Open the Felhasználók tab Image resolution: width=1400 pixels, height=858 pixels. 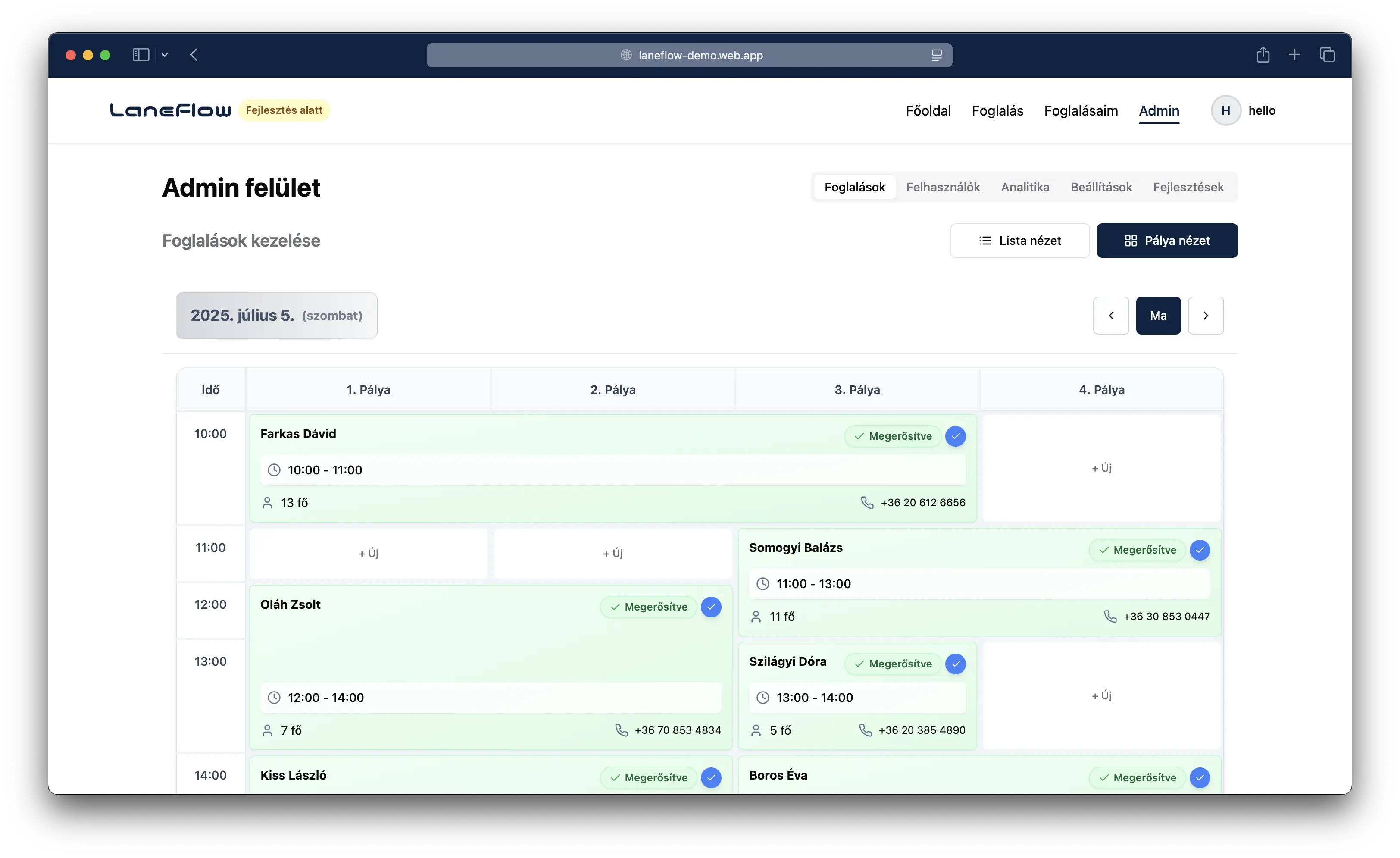[943, 187]
